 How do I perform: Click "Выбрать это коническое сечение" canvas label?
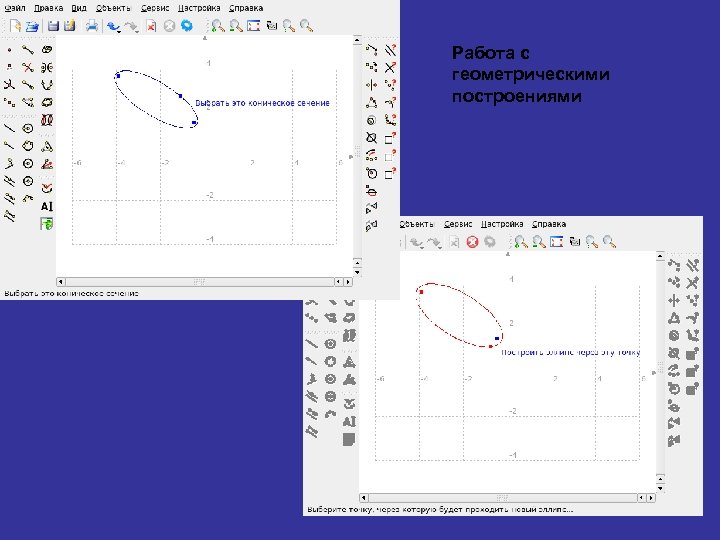click(x=263, y=103)
